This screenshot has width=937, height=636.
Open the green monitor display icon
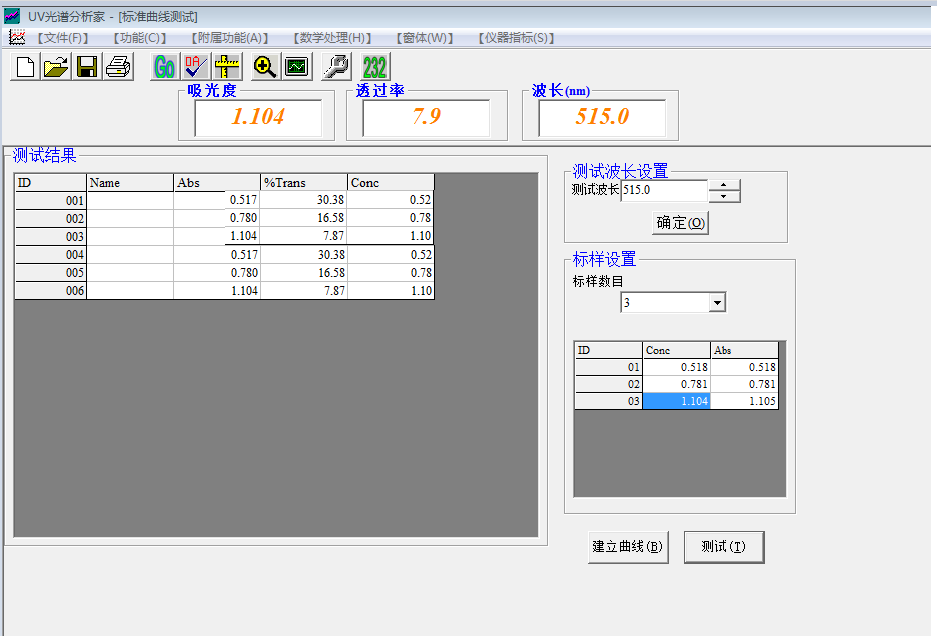296,67
